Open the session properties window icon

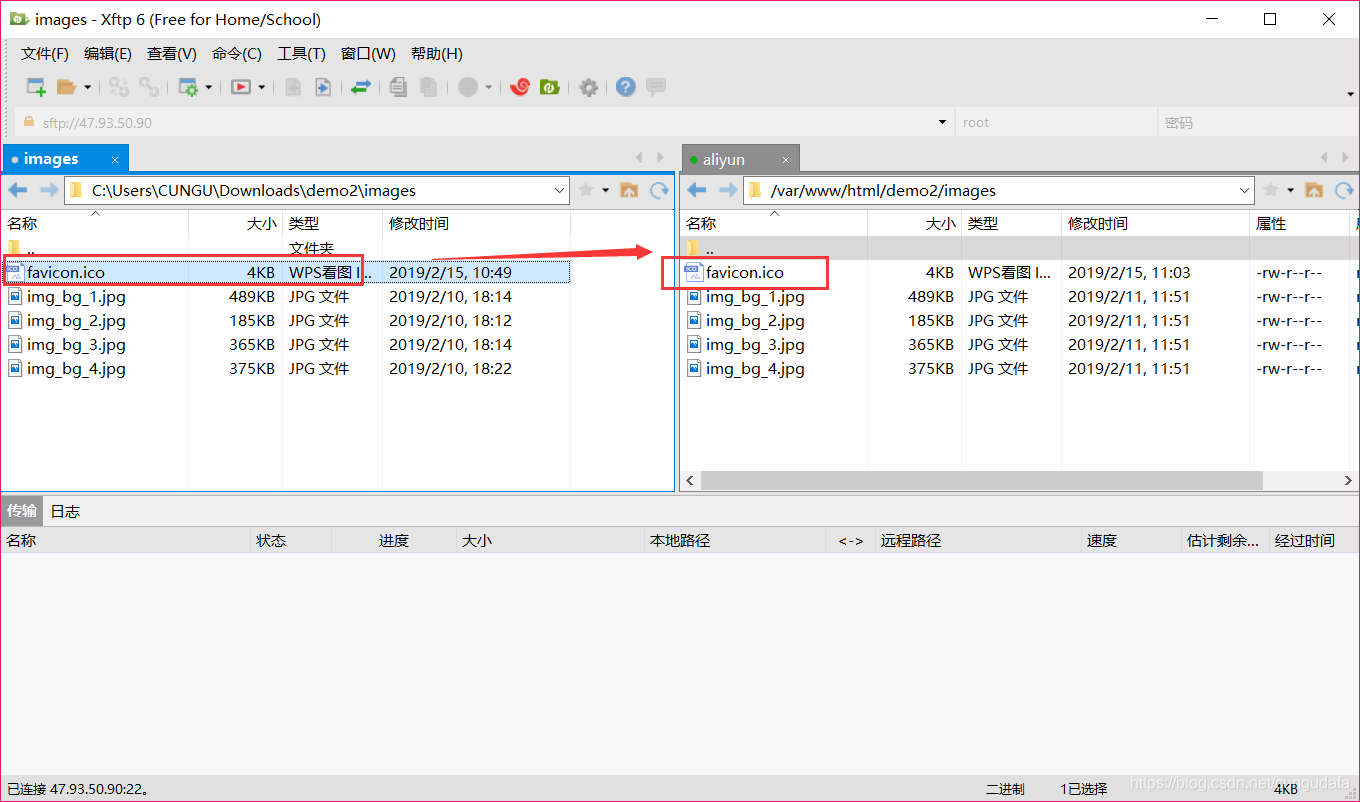point(188,87)
